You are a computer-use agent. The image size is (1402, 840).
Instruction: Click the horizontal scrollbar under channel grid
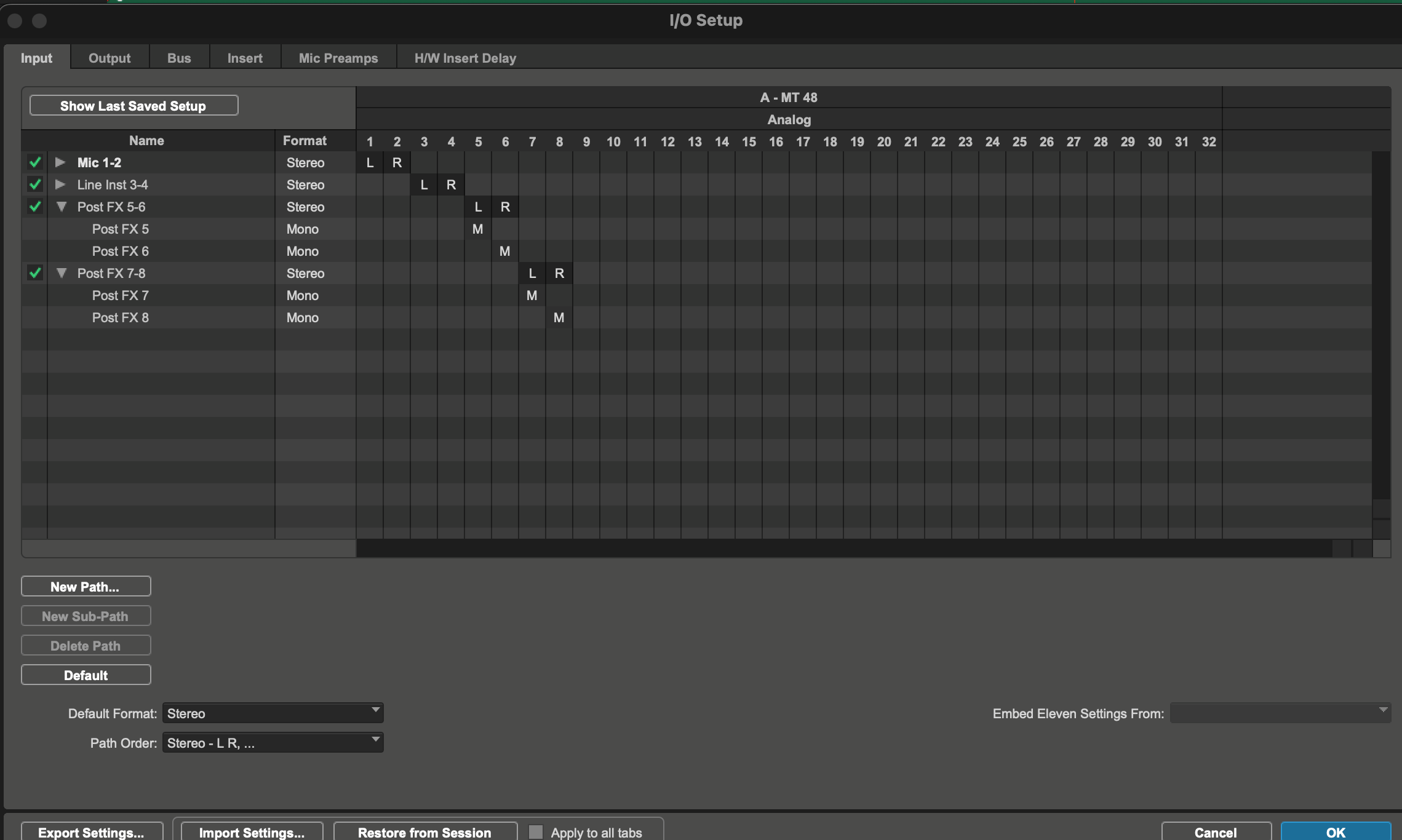click(843, 549)
